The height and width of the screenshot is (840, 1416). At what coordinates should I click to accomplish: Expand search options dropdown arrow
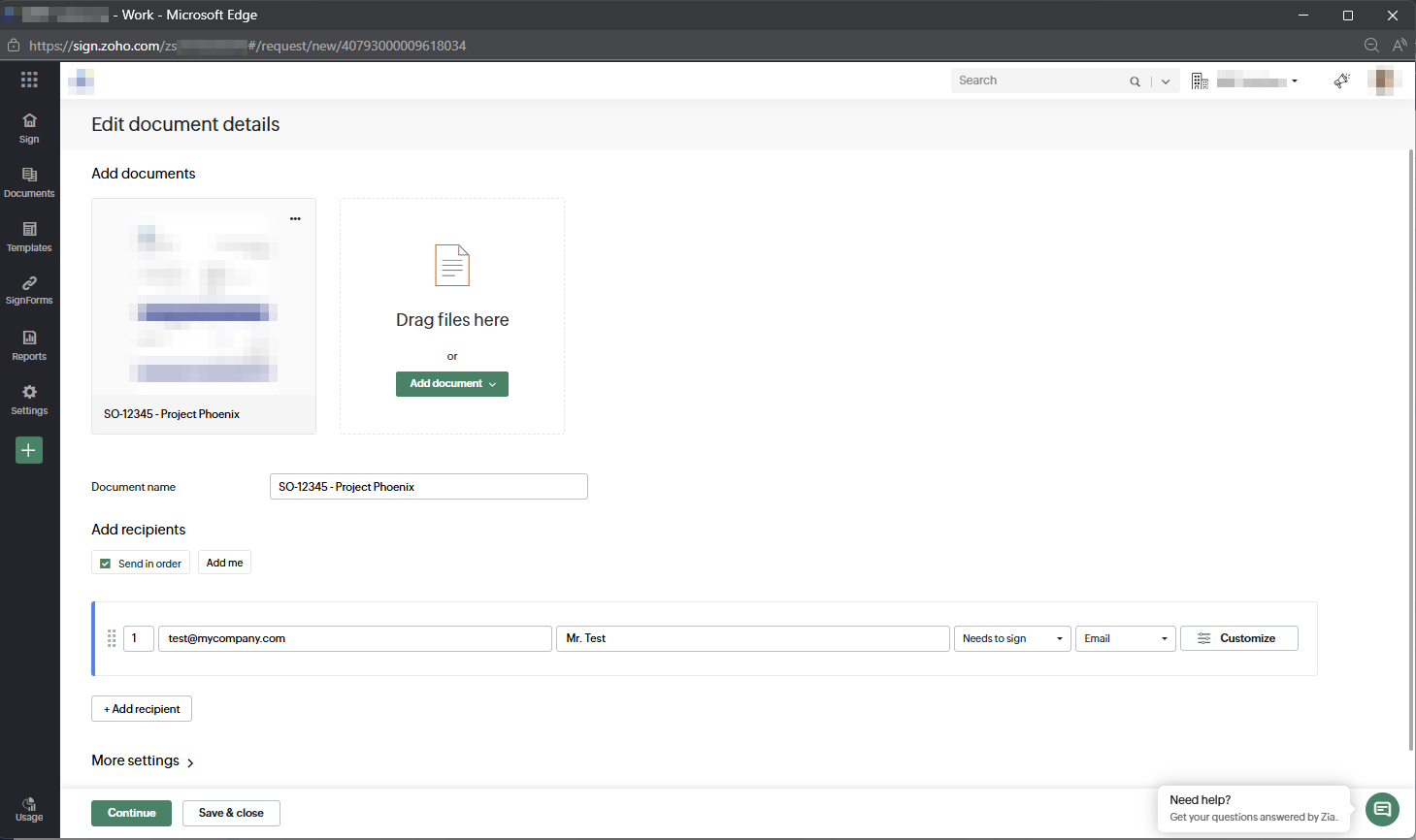(1166, 81)
